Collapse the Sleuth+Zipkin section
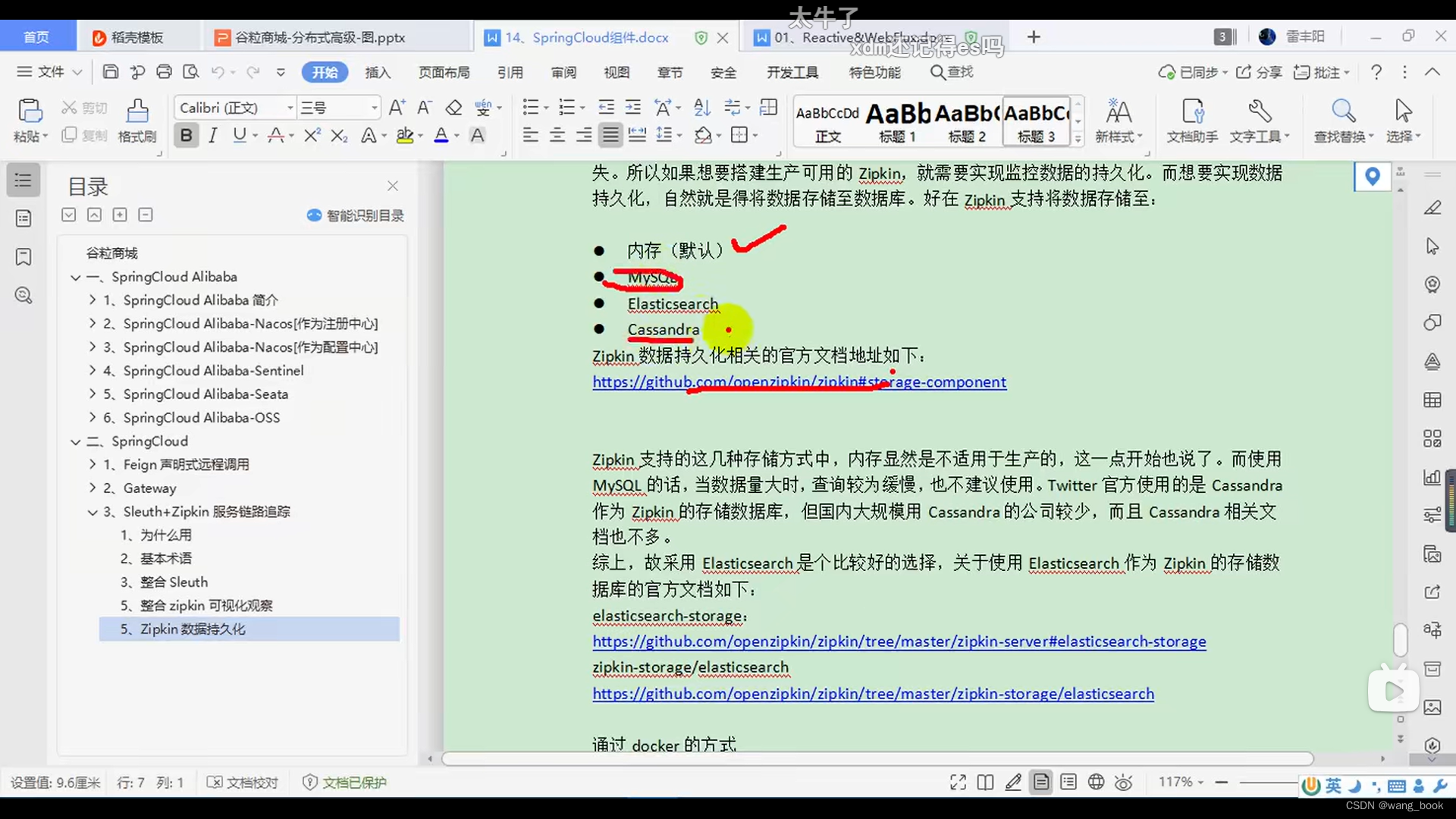Image resolution: width=1456 pixels, height=819 pixels. coord(93,512)
